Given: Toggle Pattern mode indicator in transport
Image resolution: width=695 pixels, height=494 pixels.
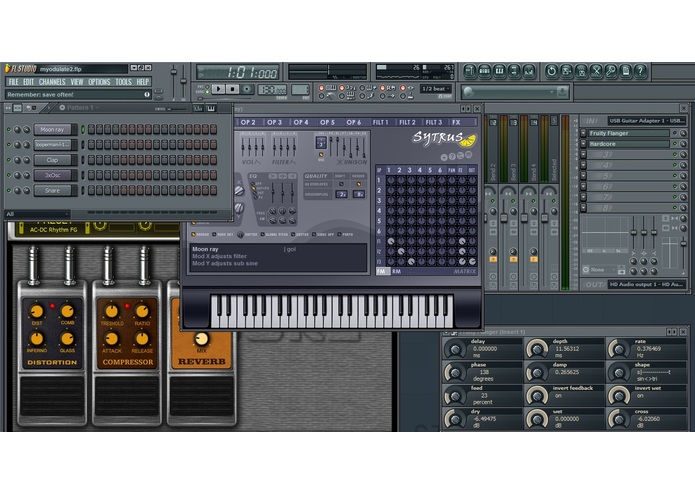Looking at the screenshot, I should point(207,87).
